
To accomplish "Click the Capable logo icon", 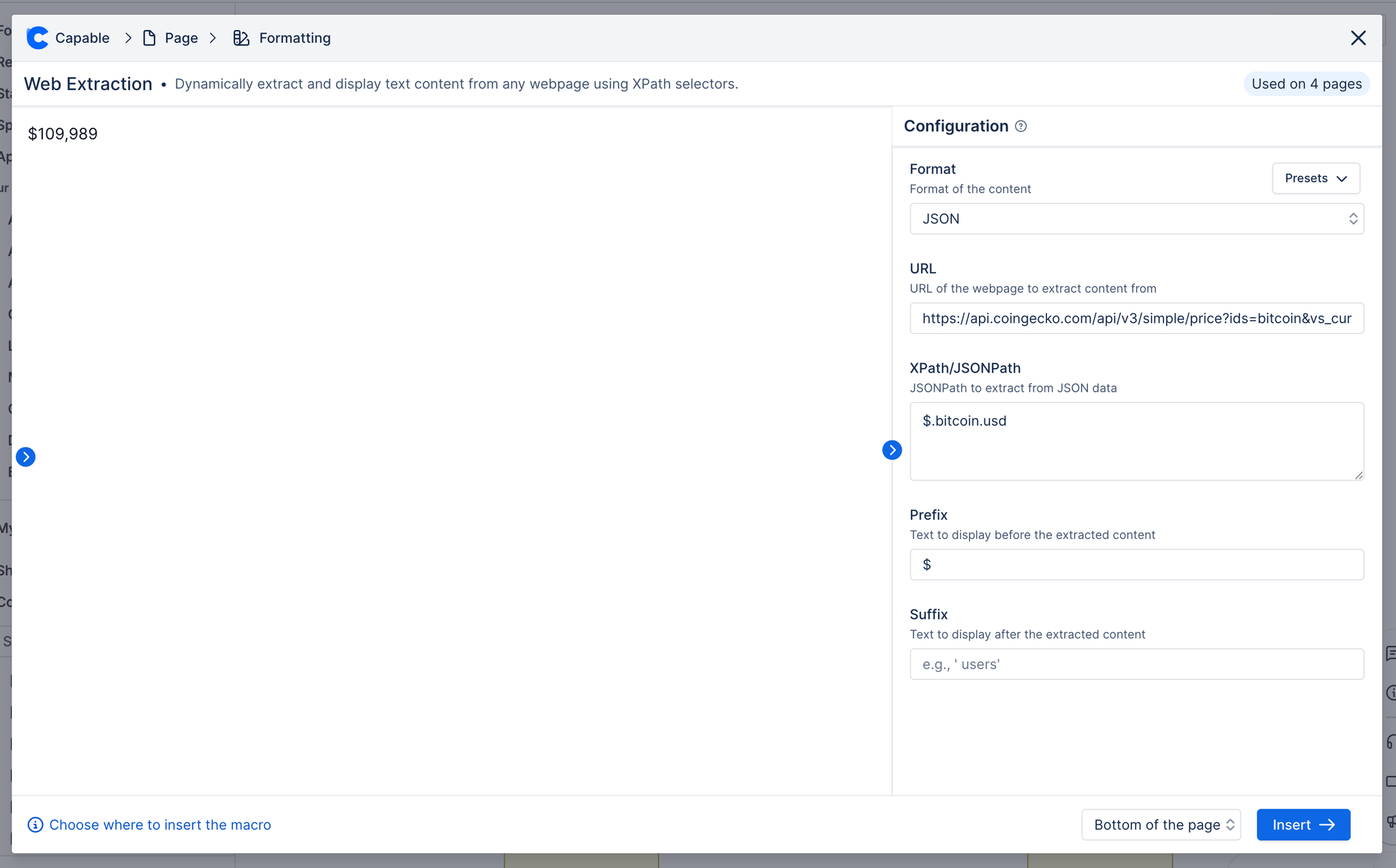I will [38, 38].
